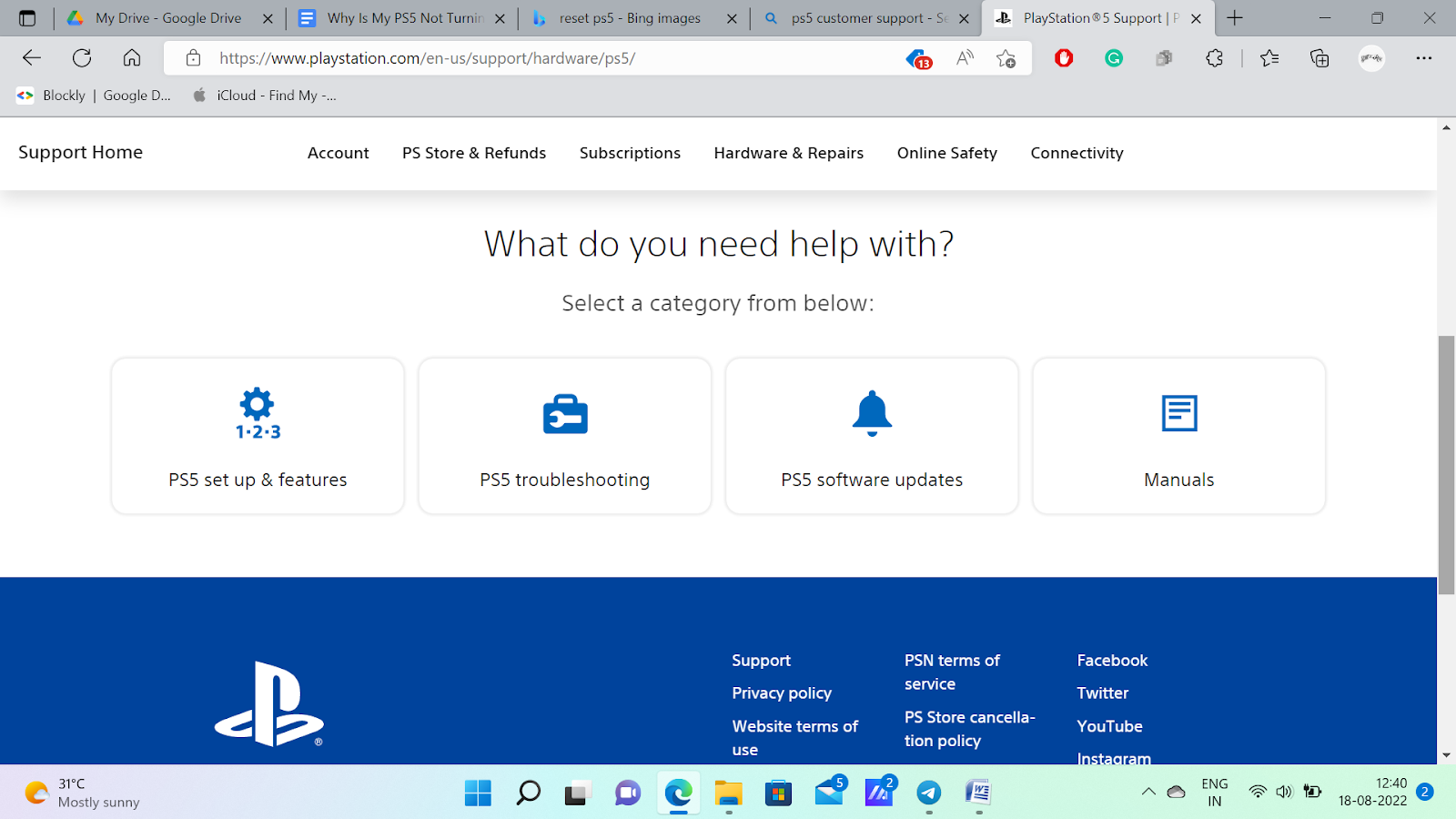Screen dimensions: 1456x819
Task: Open Hardware & Repairs menu
Action: coord(789,153)
